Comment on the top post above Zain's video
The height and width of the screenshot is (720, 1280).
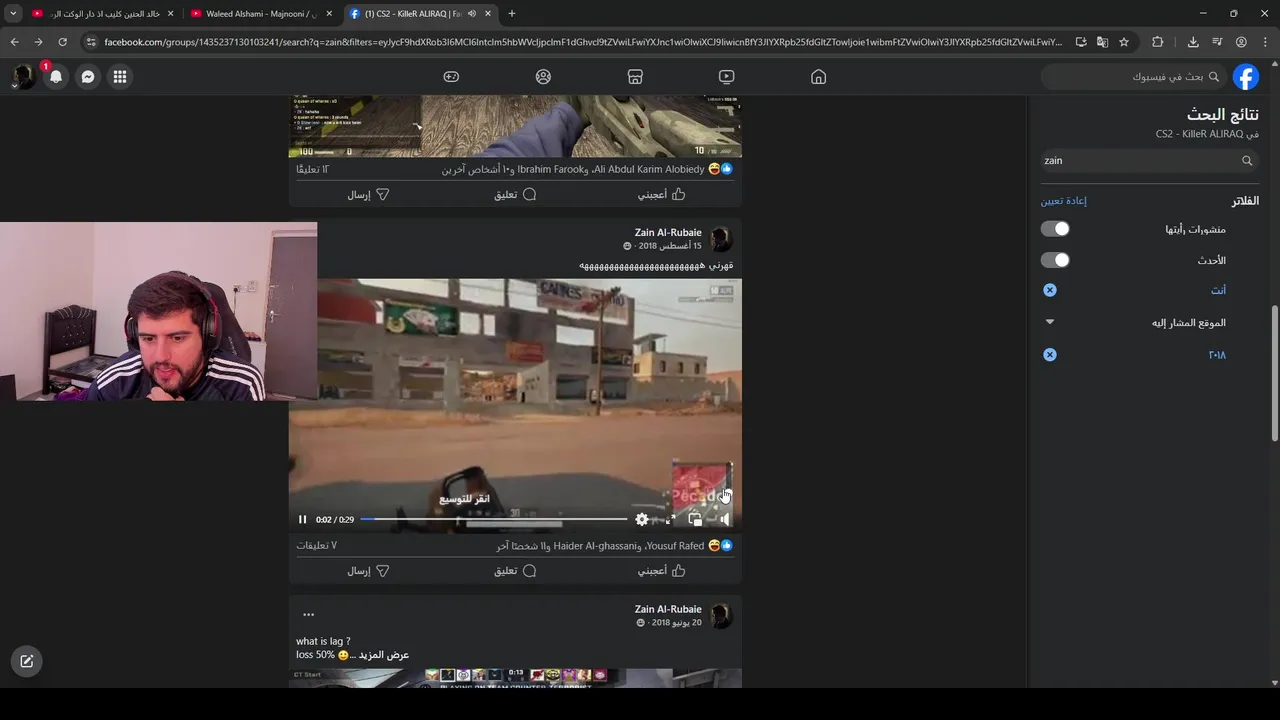[x=515, y=195]
